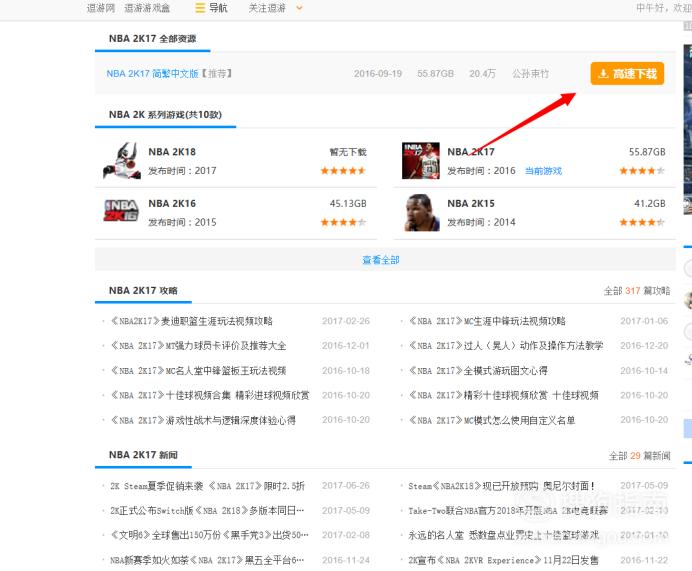This screenshot has width=692, height=571.
Task: Open the NBA 2K17 简繁中文版 download link
Action: 152,74
